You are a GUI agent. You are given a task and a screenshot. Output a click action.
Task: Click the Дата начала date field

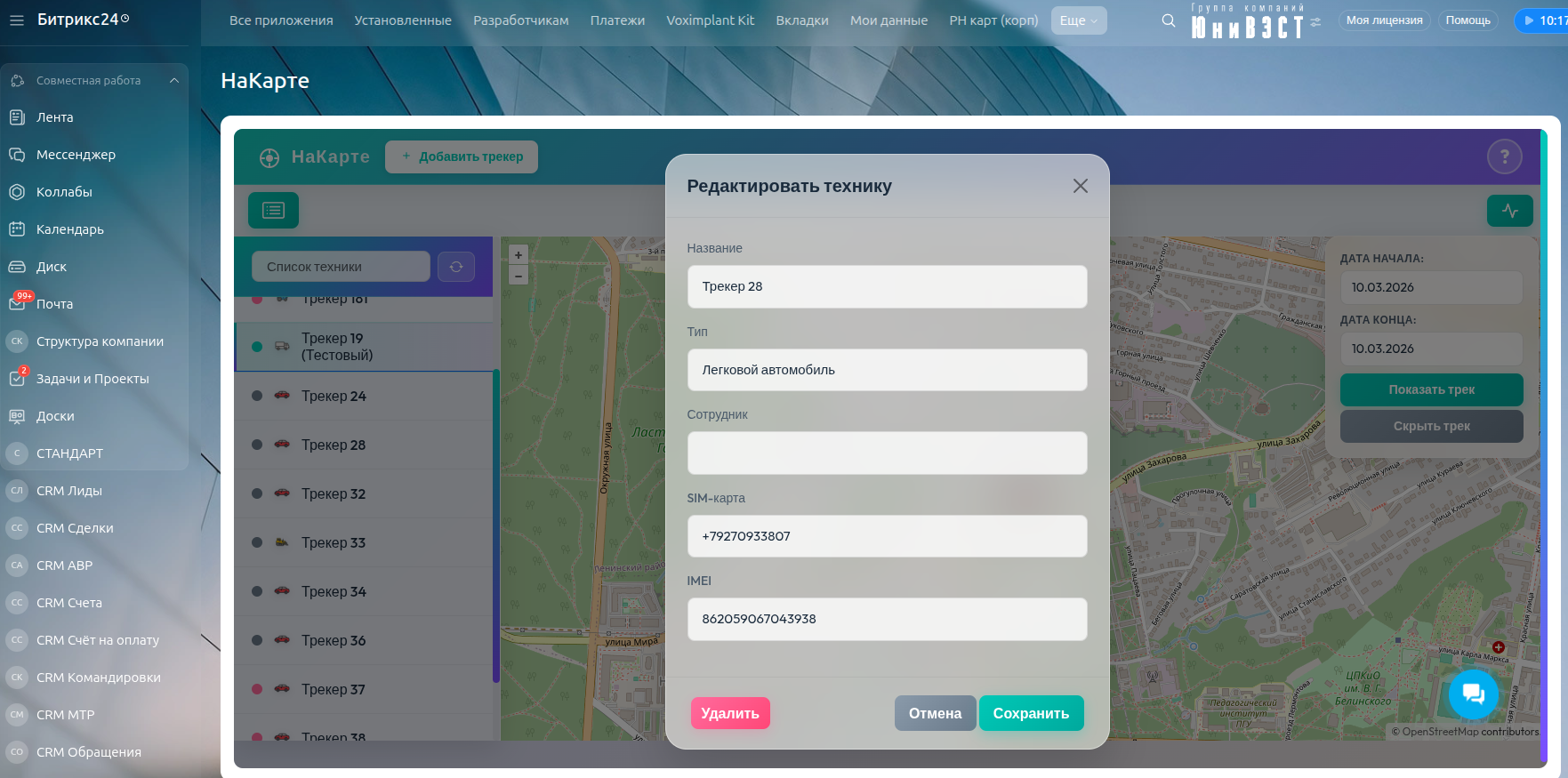coord(1431,287)
